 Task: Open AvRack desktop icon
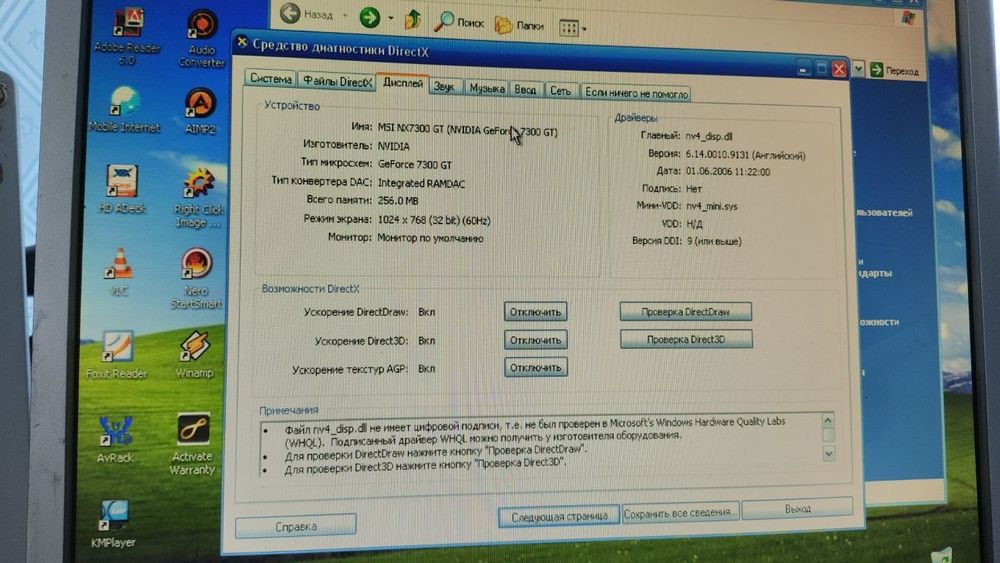[x=115, y=439]
